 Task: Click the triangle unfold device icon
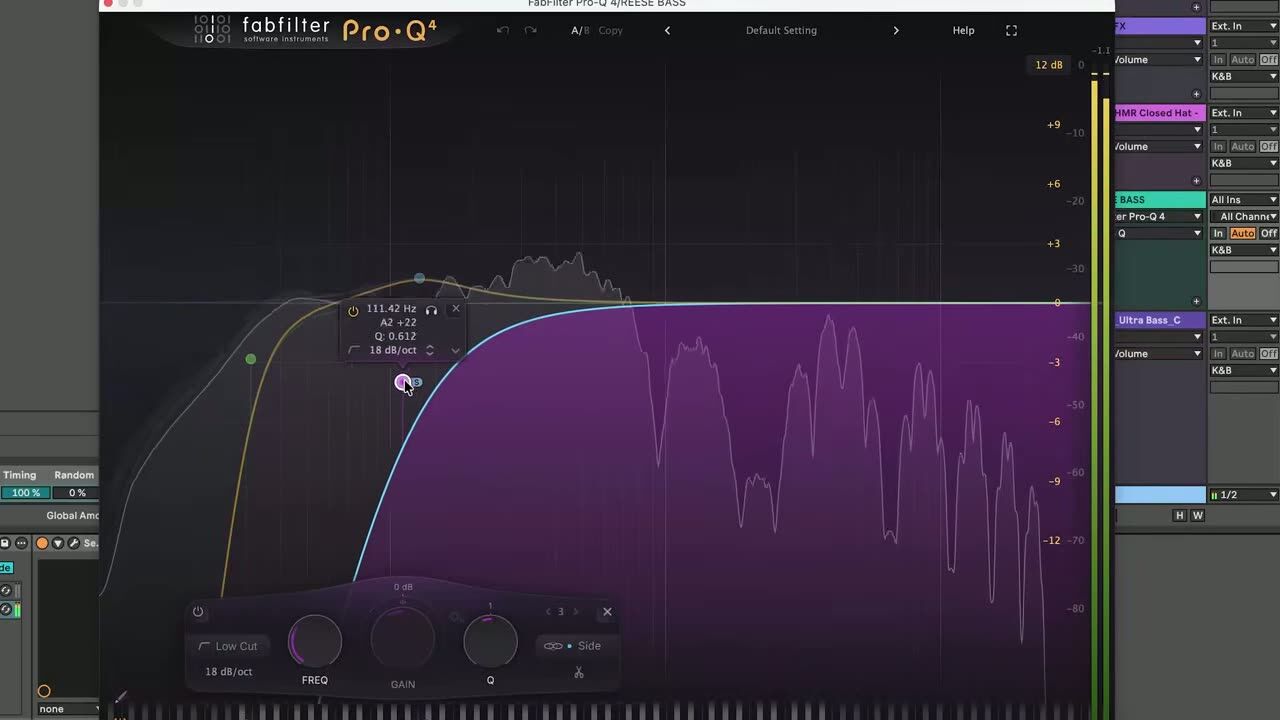(58, 543)
